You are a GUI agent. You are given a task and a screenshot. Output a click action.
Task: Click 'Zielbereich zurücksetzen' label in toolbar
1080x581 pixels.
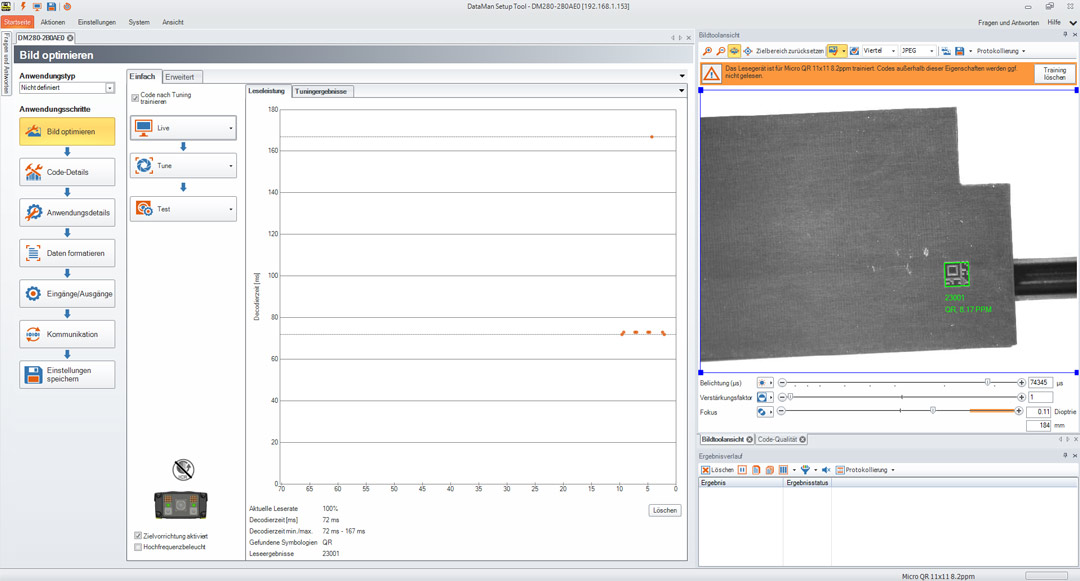click(789, 51)
